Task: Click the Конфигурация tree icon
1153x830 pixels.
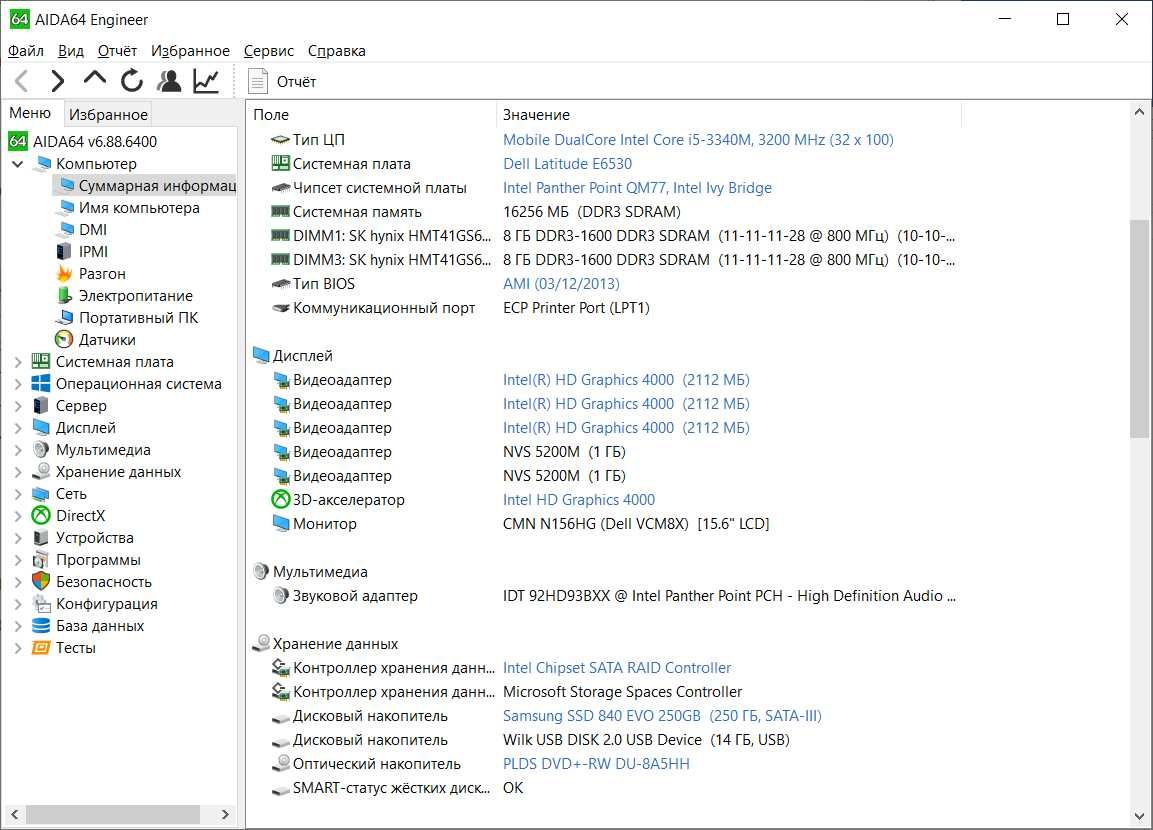Action: point(40,604)
